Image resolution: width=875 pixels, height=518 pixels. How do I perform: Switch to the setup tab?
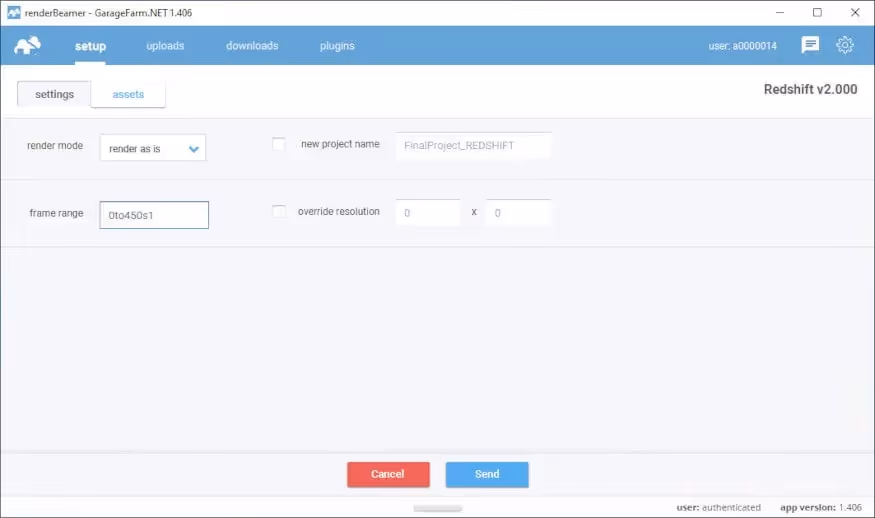click(x=90, y=46)
